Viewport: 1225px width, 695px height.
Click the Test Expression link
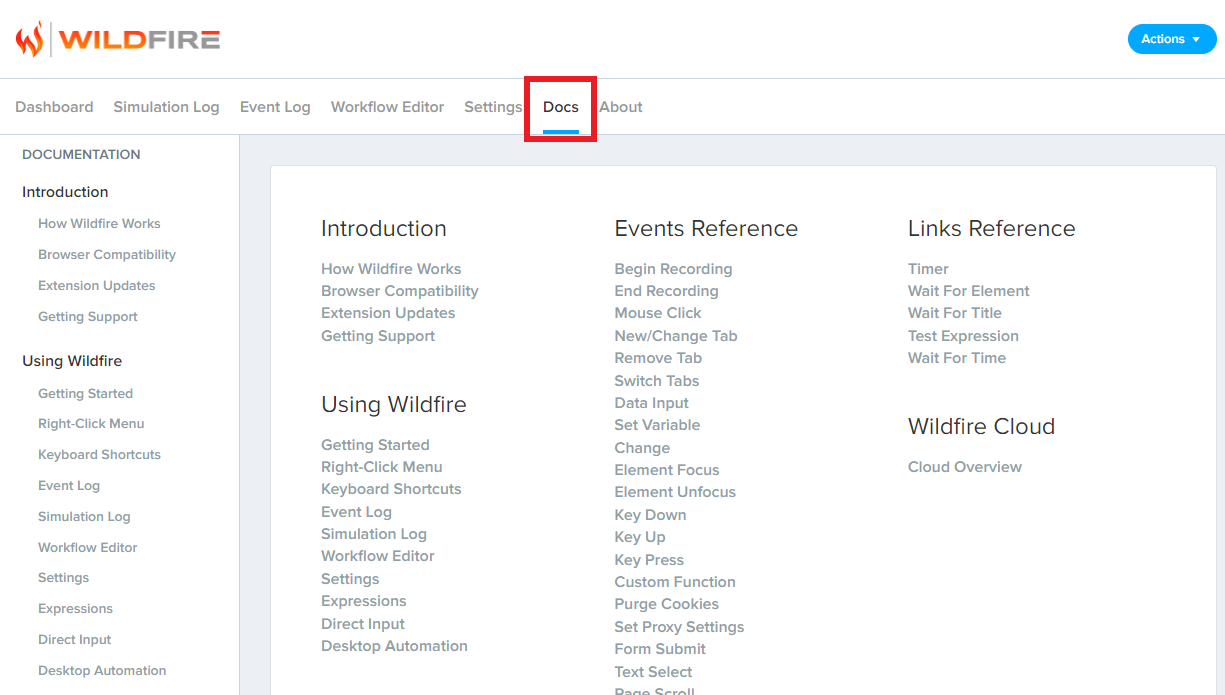pyautogui.click(x=963, y=336)
